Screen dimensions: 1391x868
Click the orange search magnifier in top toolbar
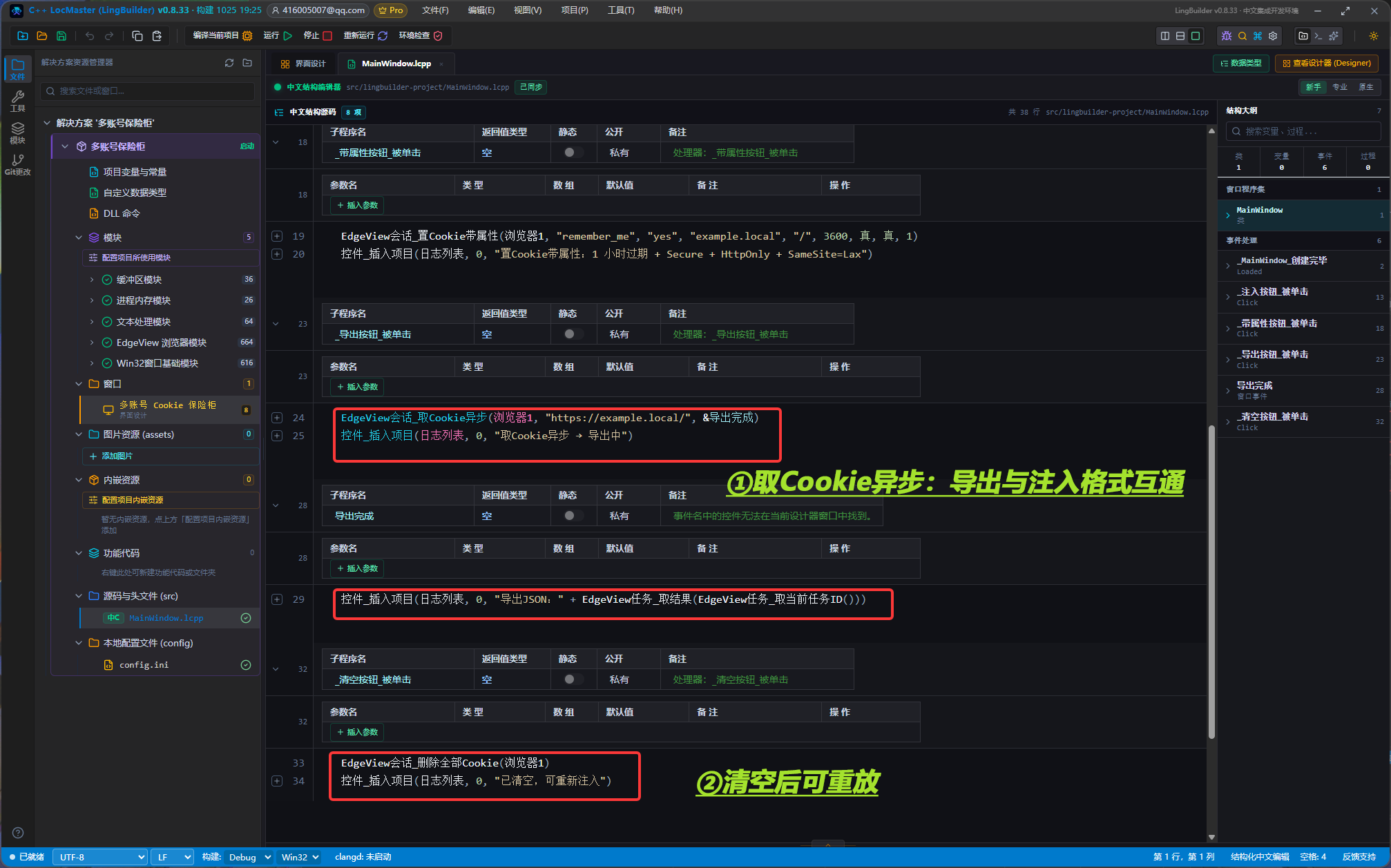click(x=1243, y=36)
